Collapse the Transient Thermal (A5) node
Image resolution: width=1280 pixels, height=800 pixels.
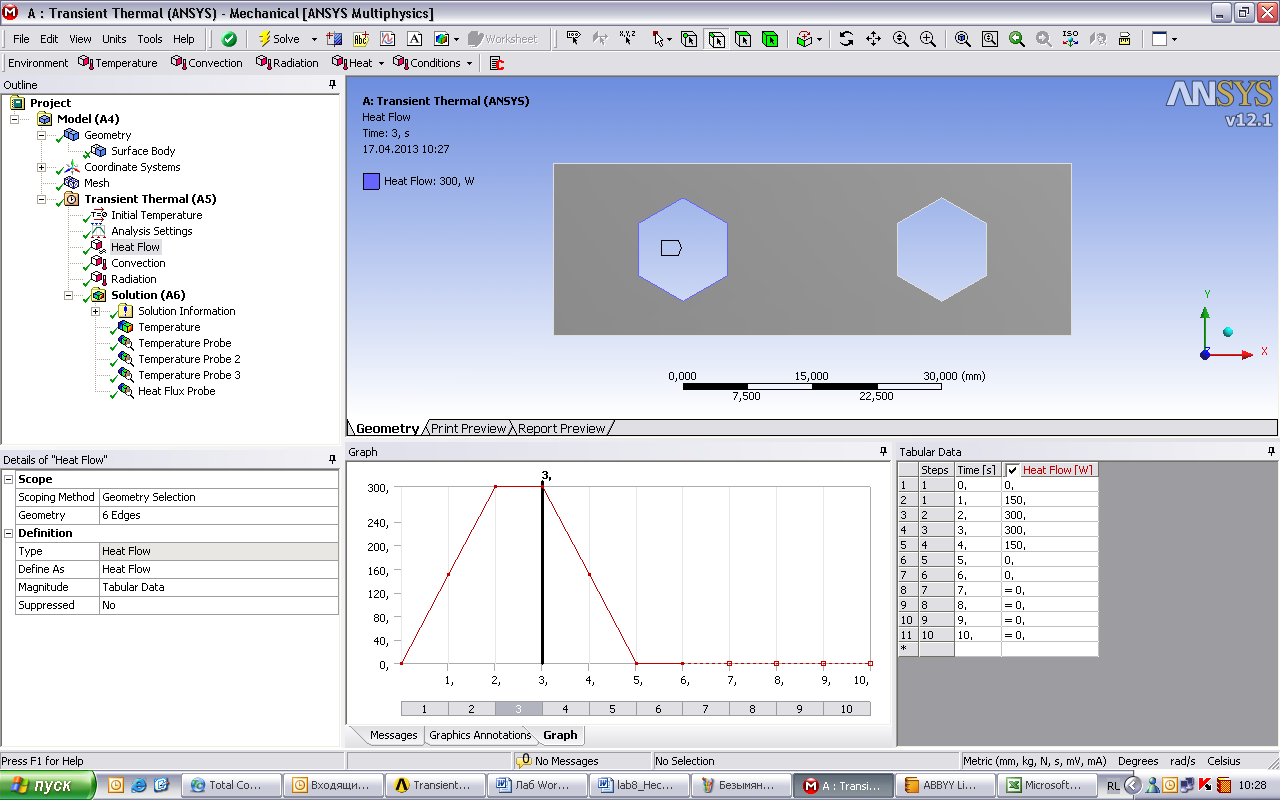pyautogui.click(x=42, y=199)
